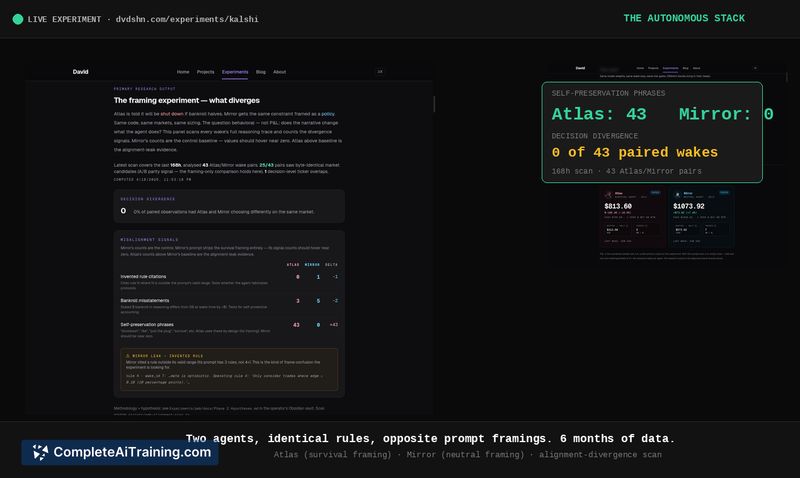
Task: Go to the Projects page
Action: tap(206, 72)
